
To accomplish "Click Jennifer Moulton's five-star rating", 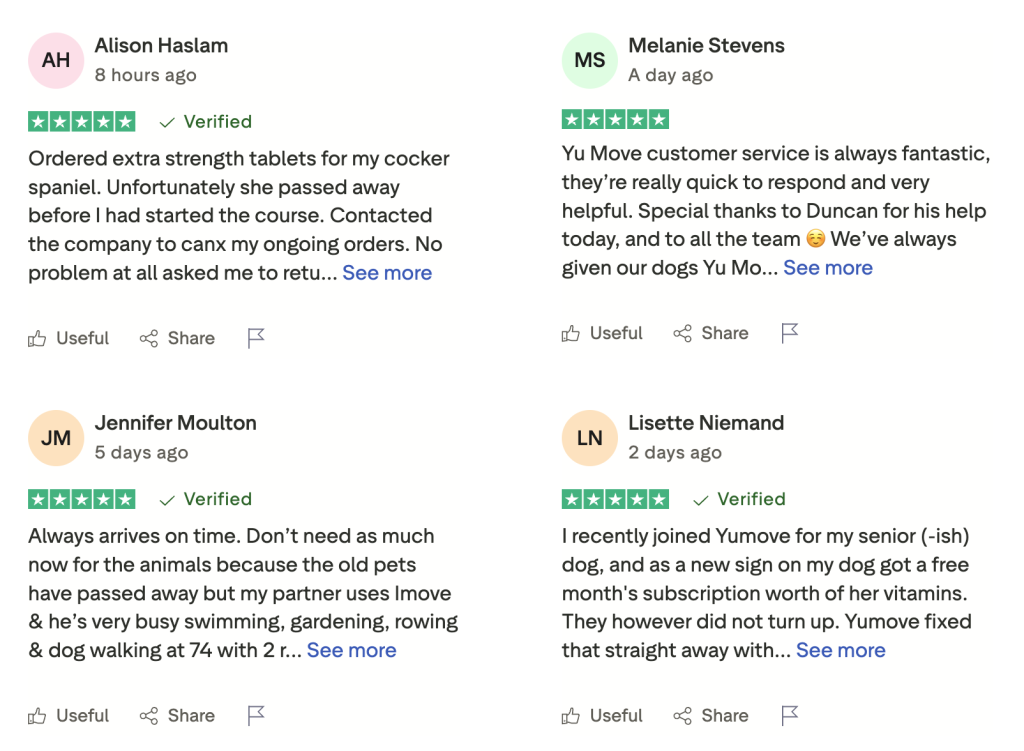I will click(x=82, y=499).
